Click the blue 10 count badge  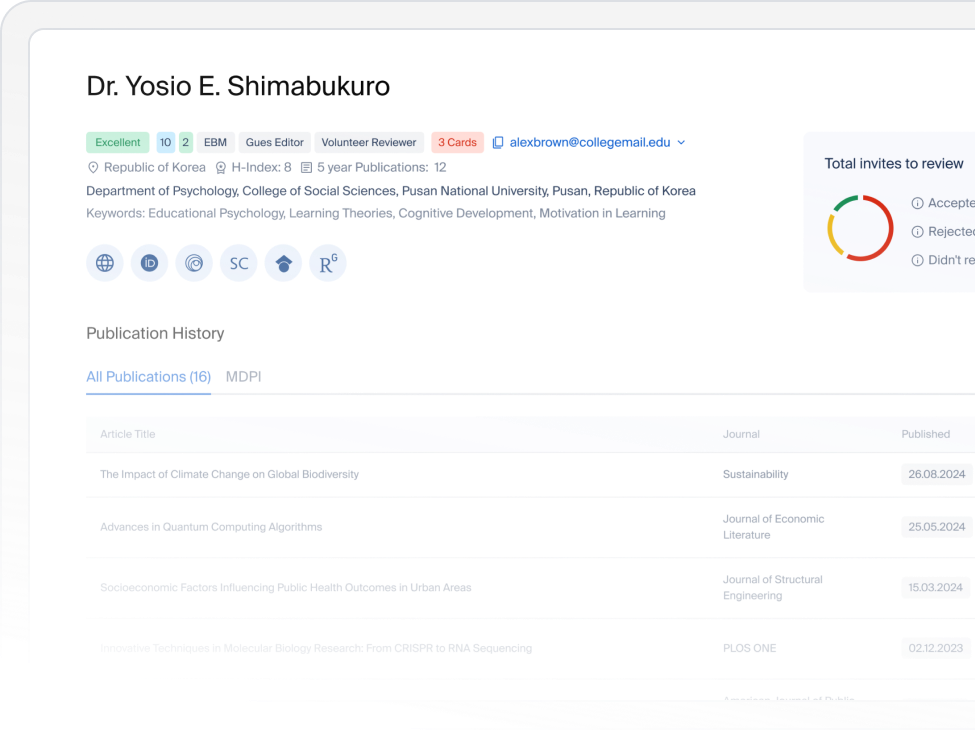pyautogui.click(x=165, y=142)
